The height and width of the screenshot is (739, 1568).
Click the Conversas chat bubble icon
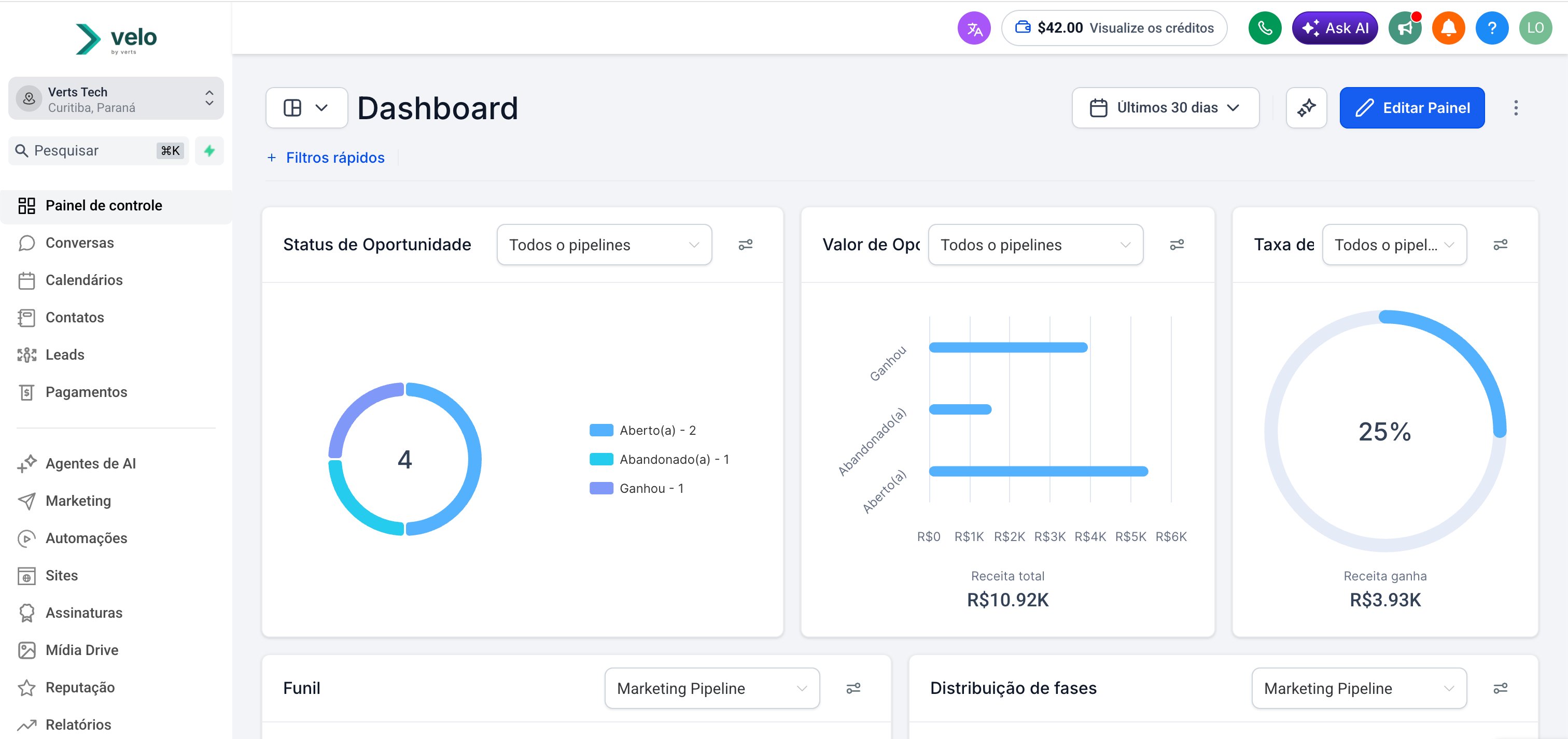(x=27, y=243)
